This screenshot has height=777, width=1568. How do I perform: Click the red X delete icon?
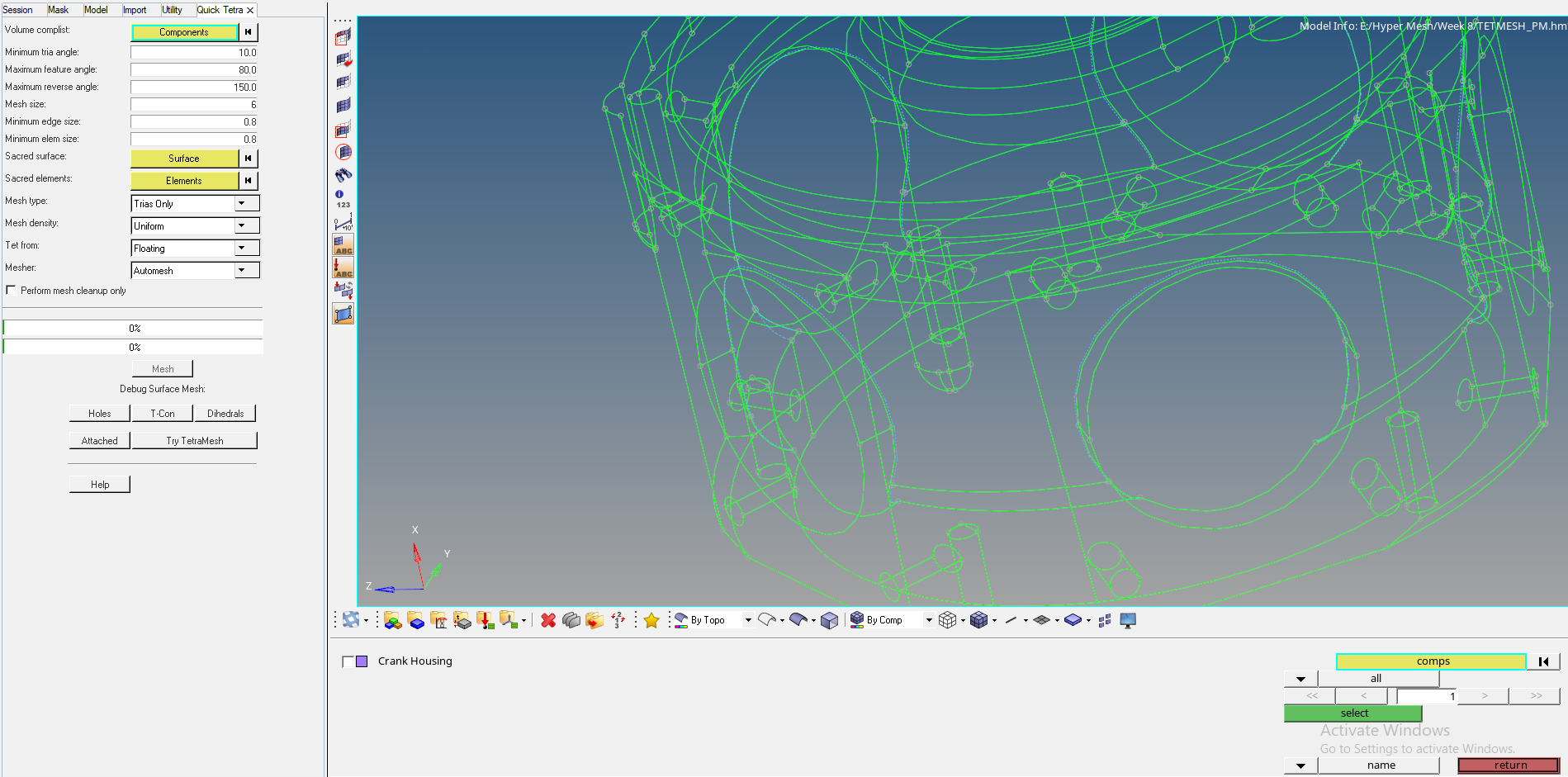547,620
